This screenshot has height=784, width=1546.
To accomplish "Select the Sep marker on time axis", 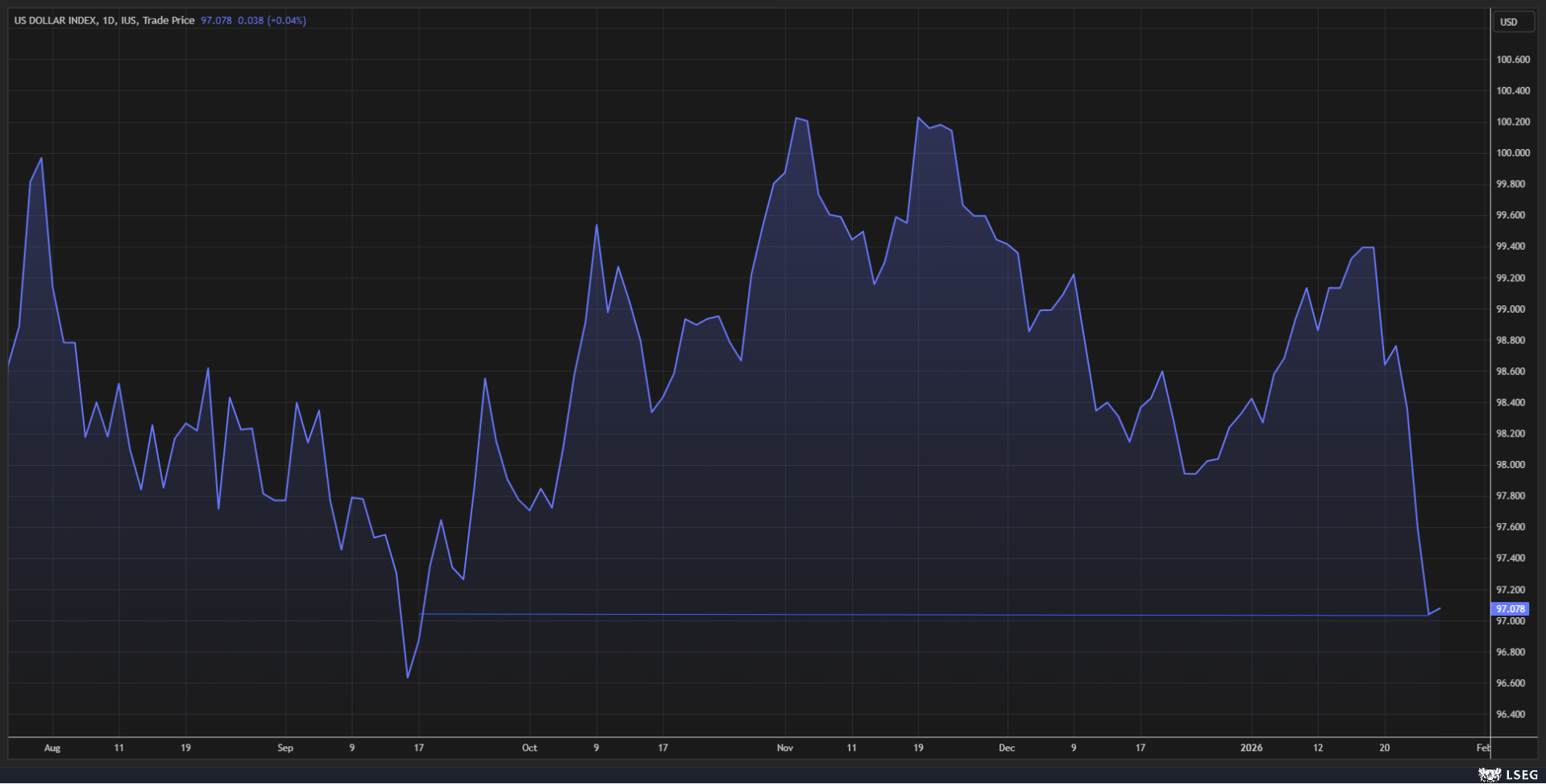I will [285, 748].
